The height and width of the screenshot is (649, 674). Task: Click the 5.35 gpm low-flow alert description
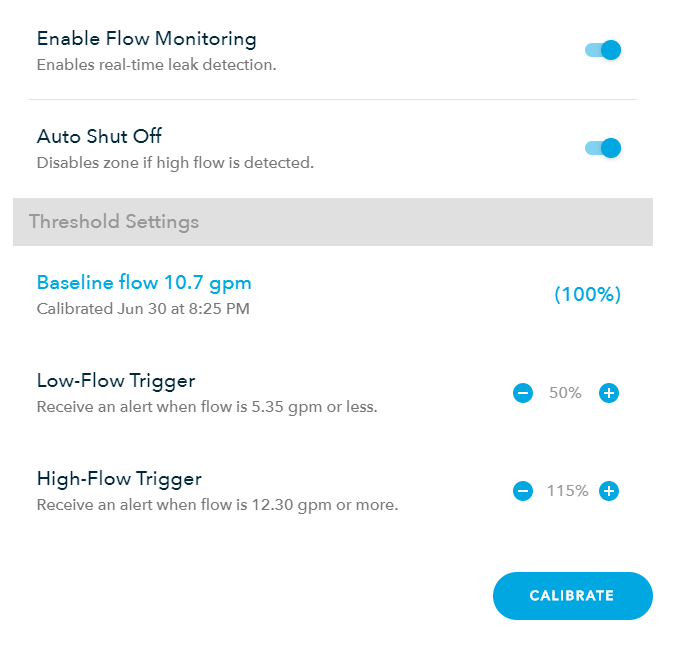(x=207, y=407)
